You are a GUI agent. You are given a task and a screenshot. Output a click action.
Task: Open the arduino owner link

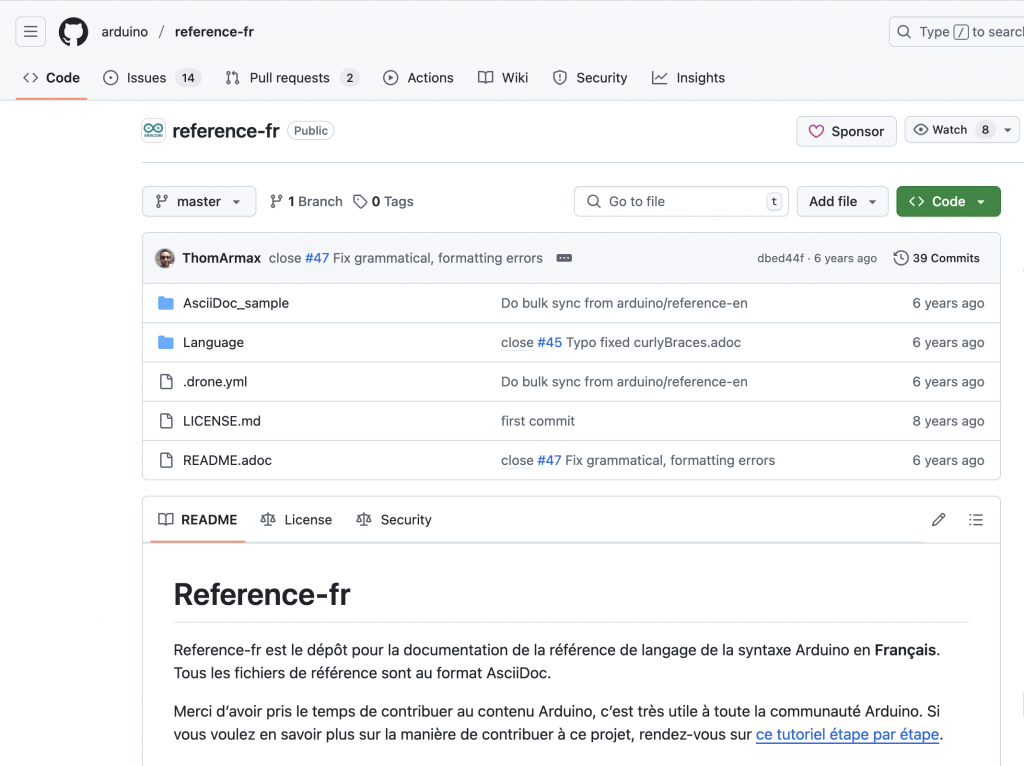pyautogui.click(x=125, y=31)
